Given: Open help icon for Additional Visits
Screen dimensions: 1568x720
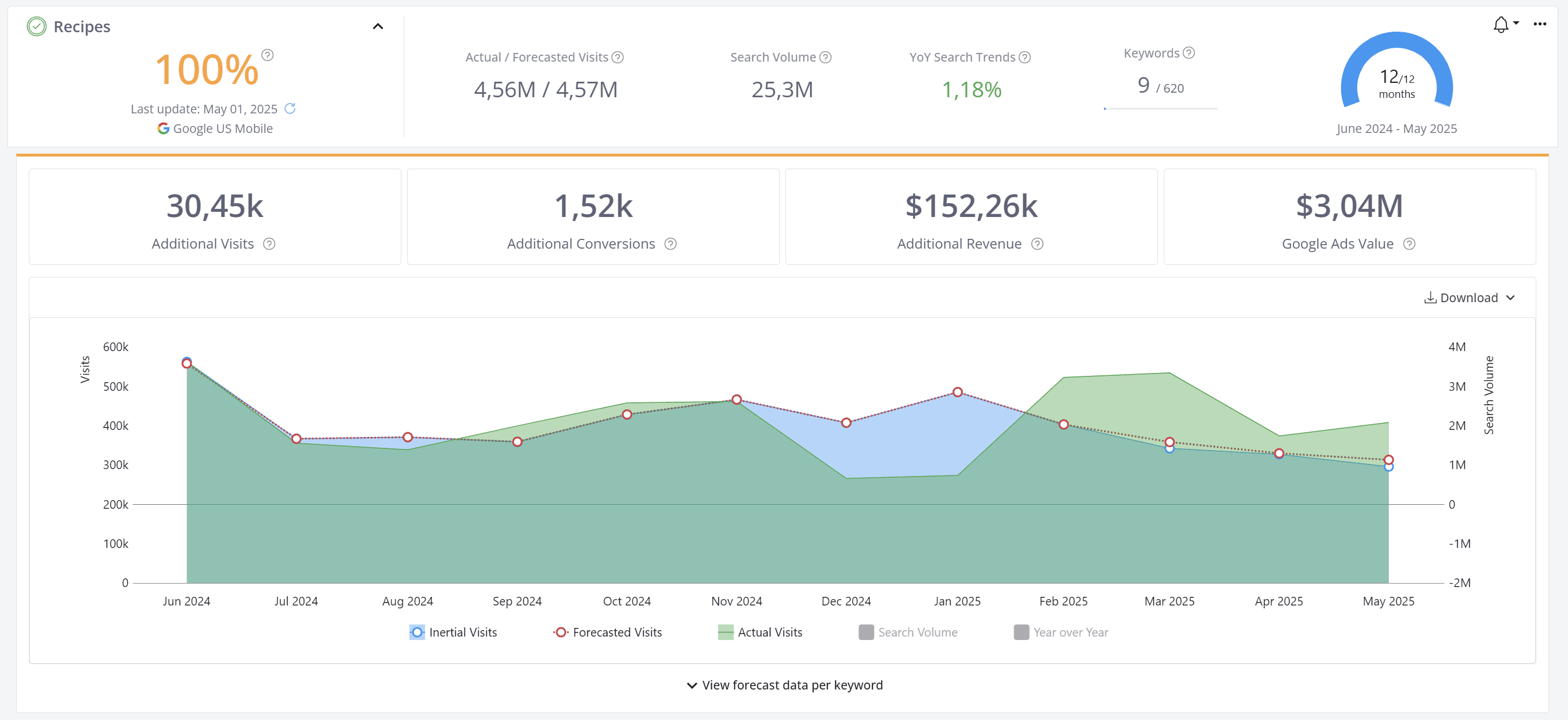Looking at the screenshot, I should (269, 244).
